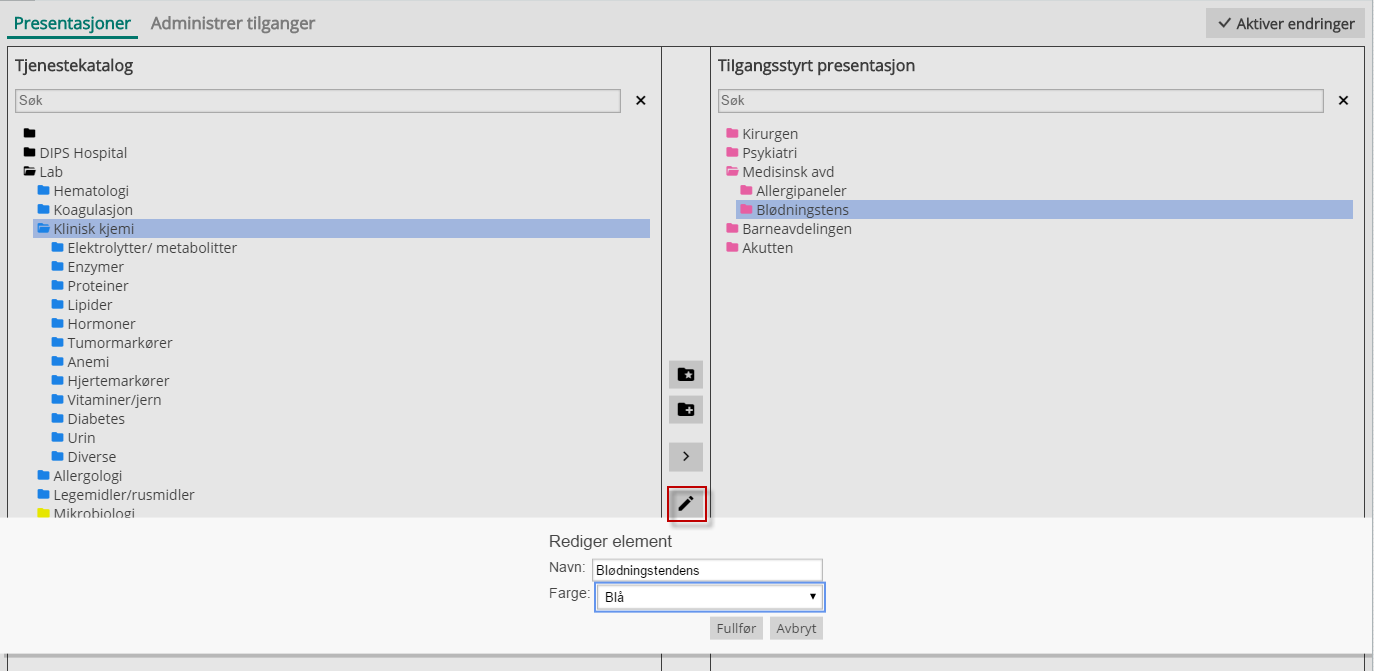
Task: Select the pink Kirurgen folder
Action: point(769,134)
